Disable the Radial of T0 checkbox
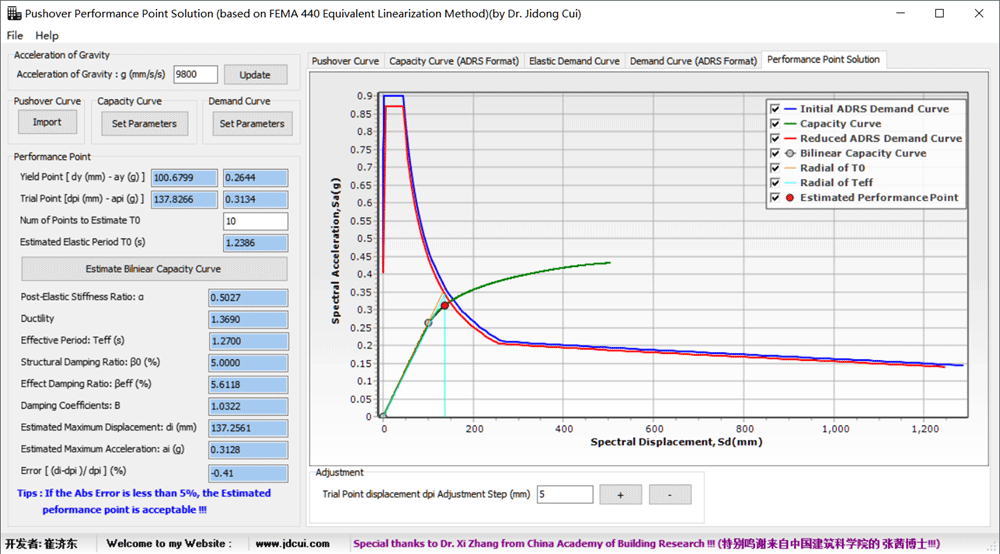The width and height of the screenshot is (1000, 554). click(x=775, y=168)
